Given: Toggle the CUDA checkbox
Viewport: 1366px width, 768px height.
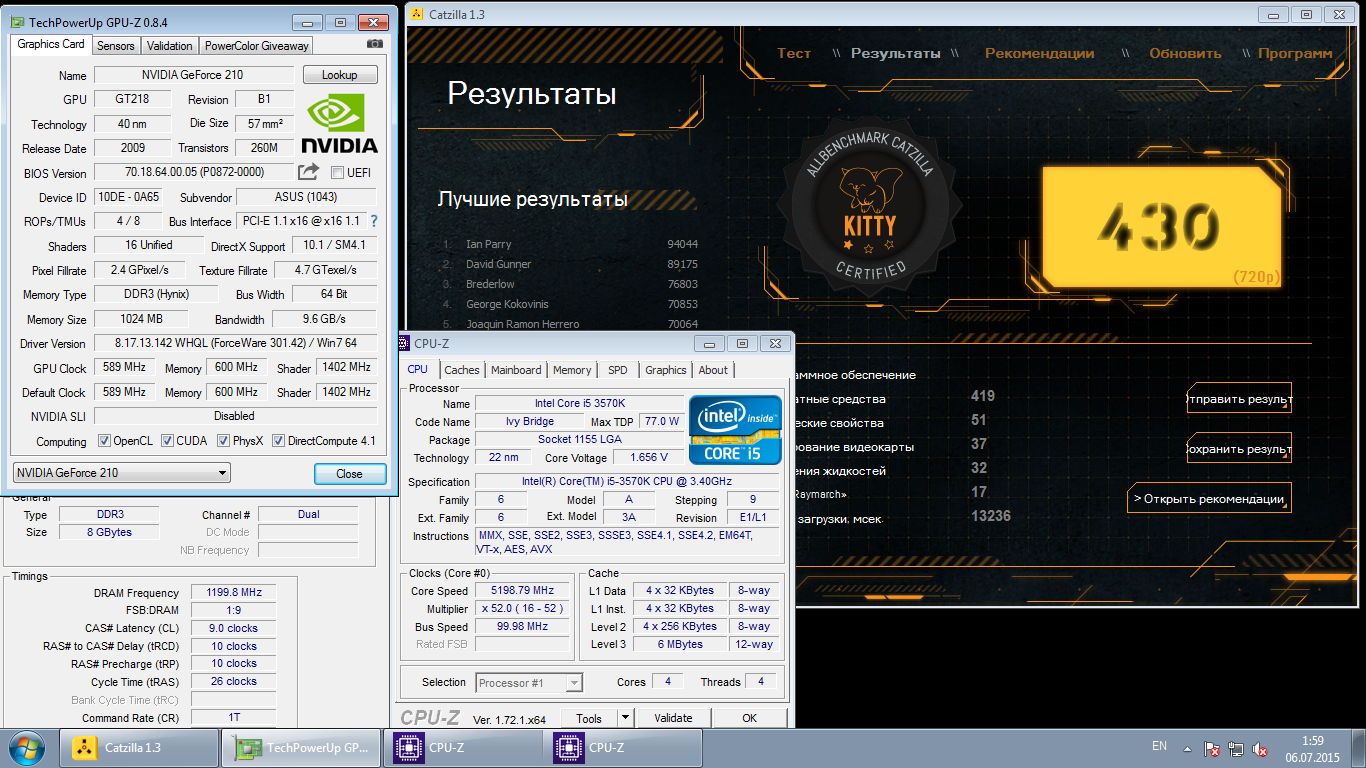Looking at the screenshot, I should click(167, 441).
